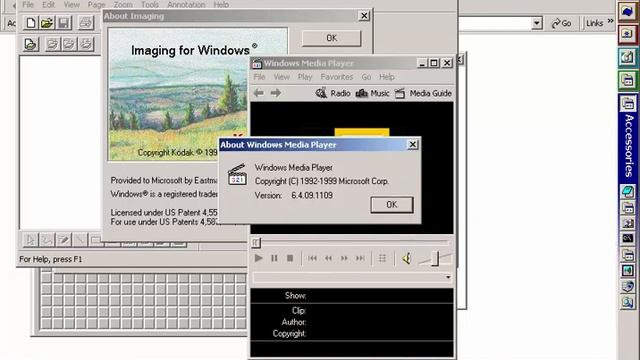Image resolution: width=640 pixels, height=360 pixels.
Task: Toggle the Mute speaker icon in Media Player
Action: (x=407, y=258)
